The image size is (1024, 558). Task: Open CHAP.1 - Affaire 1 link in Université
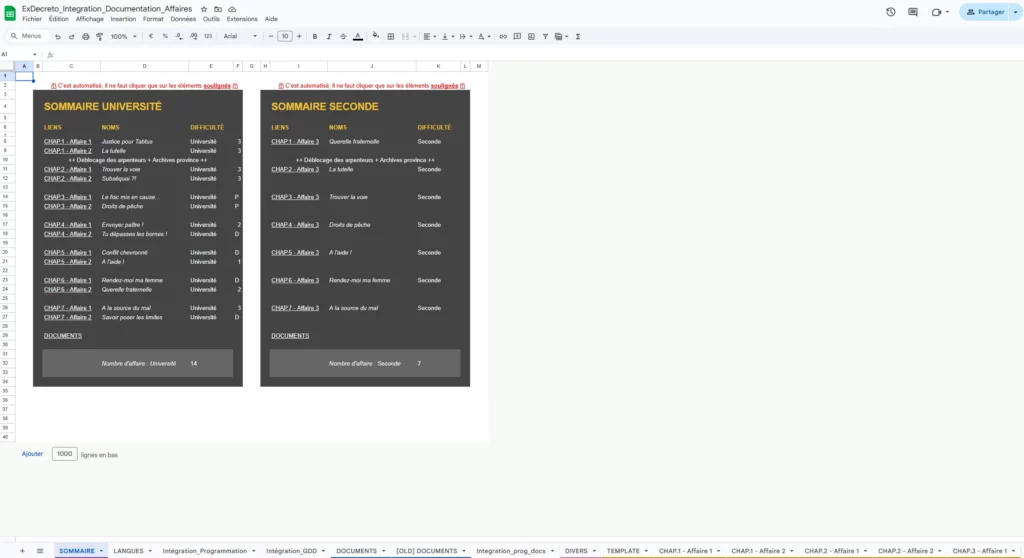(67, 141)
